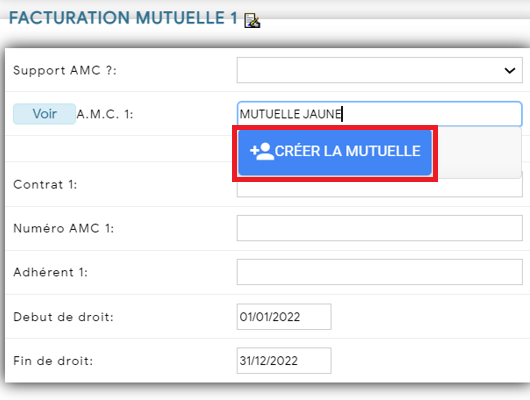Click the Adhérent 1 input field

click(x=380, y=272)
